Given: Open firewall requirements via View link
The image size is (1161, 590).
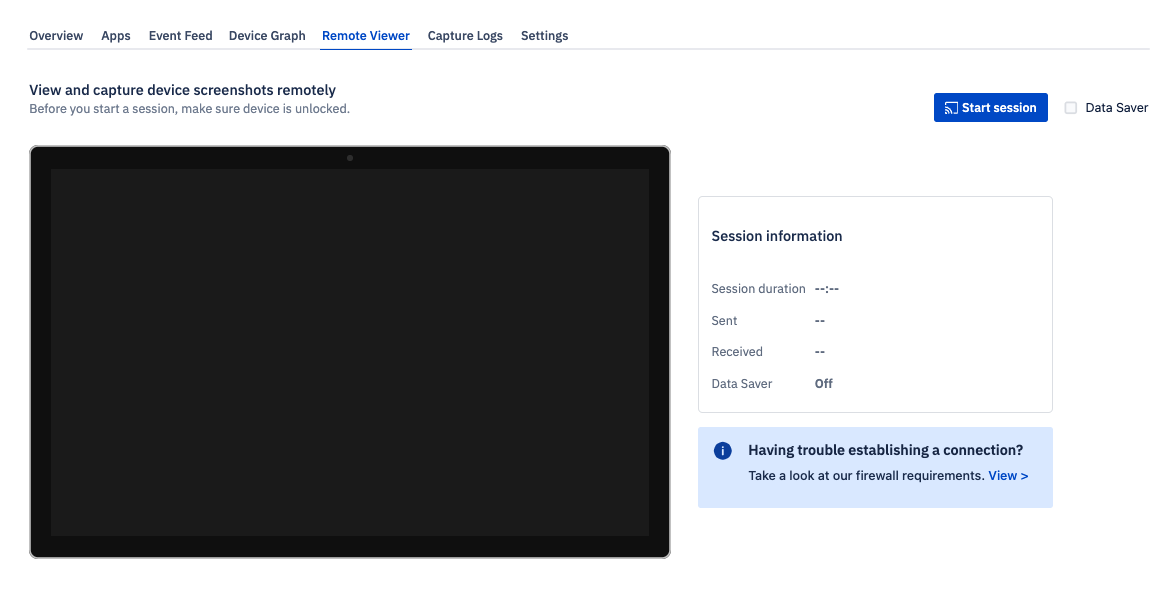Looking at the screenshot, I should coord(1008,475).
